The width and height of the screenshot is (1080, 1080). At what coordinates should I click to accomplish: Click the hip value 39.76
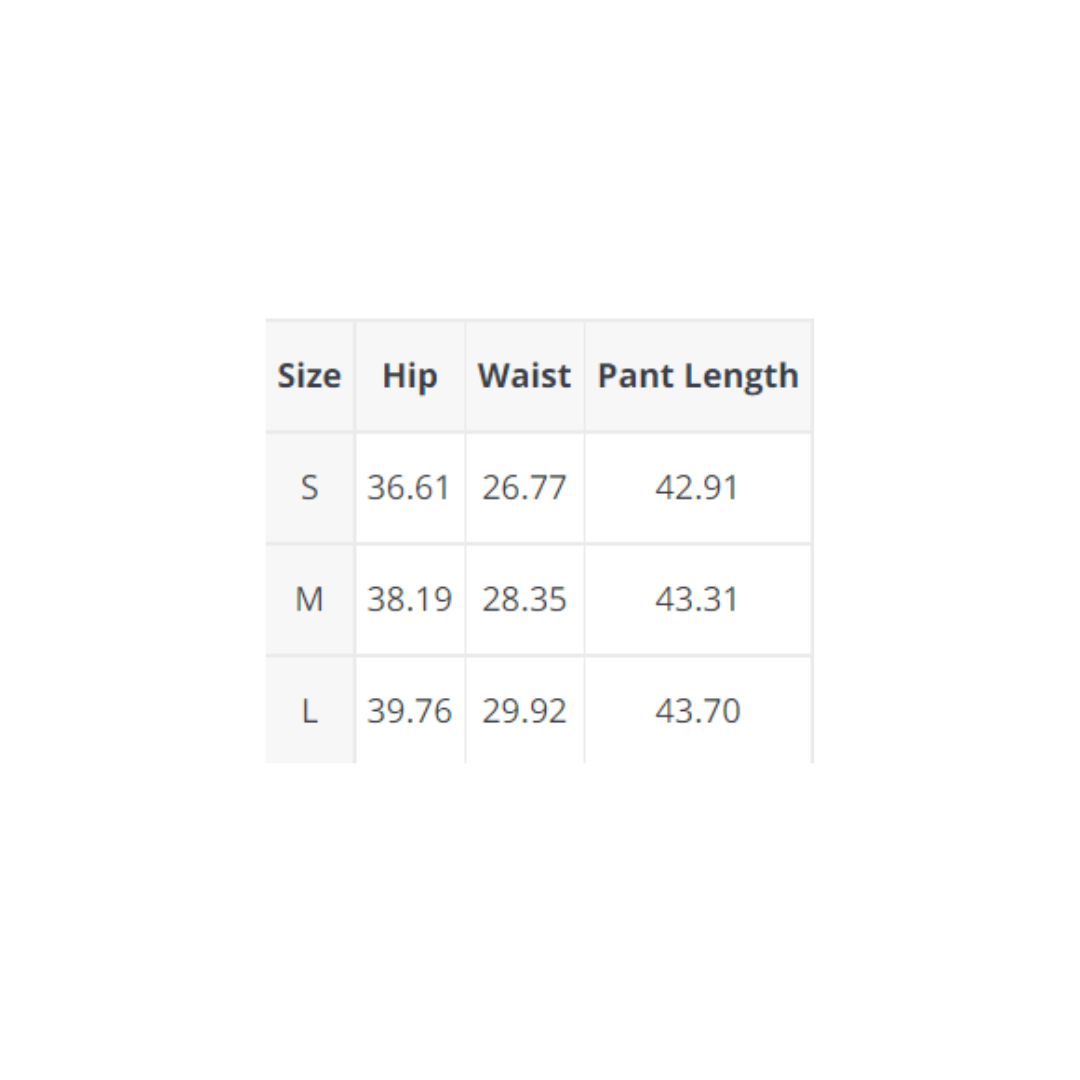tap(409, 711)
